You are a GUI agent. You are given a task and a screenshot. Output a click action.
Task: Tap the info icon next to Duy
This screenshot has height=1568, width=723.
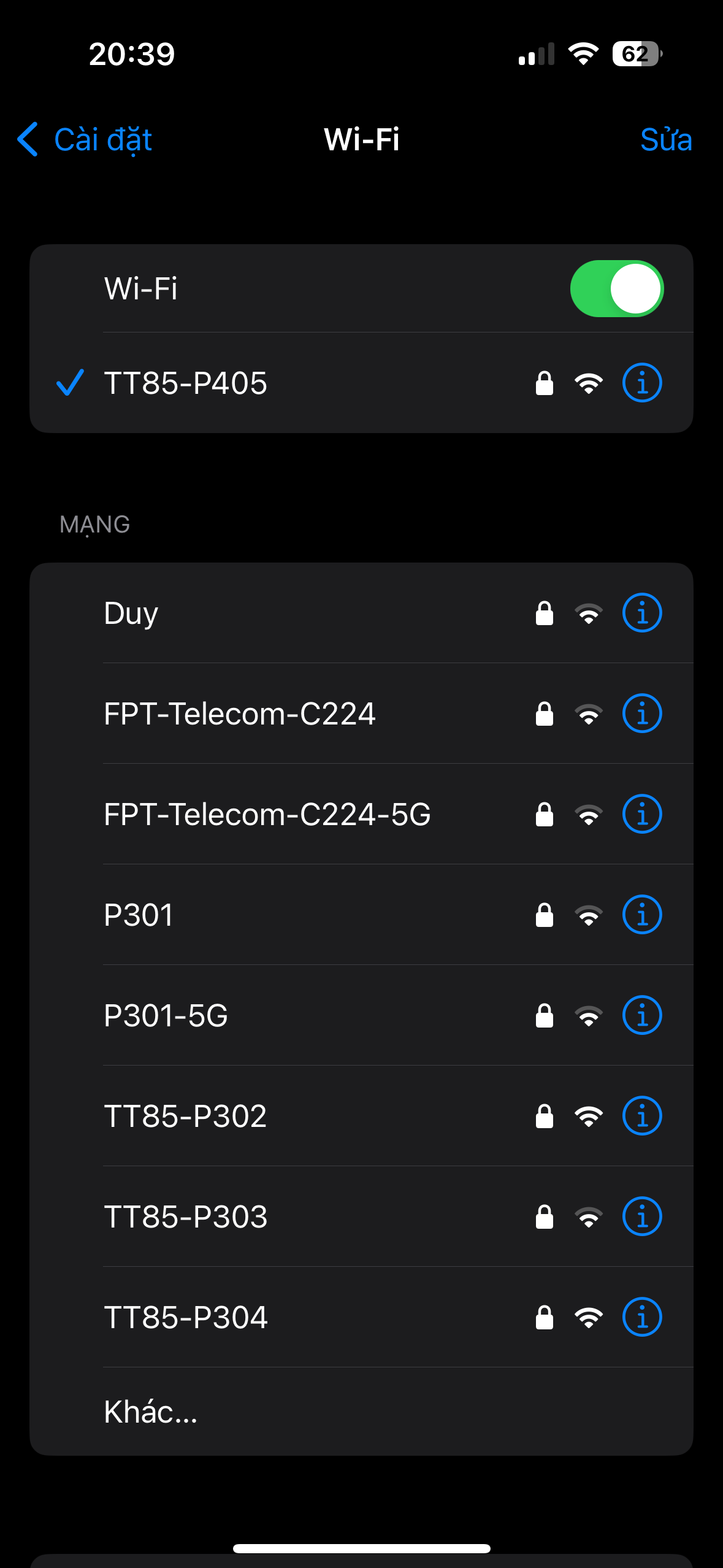coord(641,613)
